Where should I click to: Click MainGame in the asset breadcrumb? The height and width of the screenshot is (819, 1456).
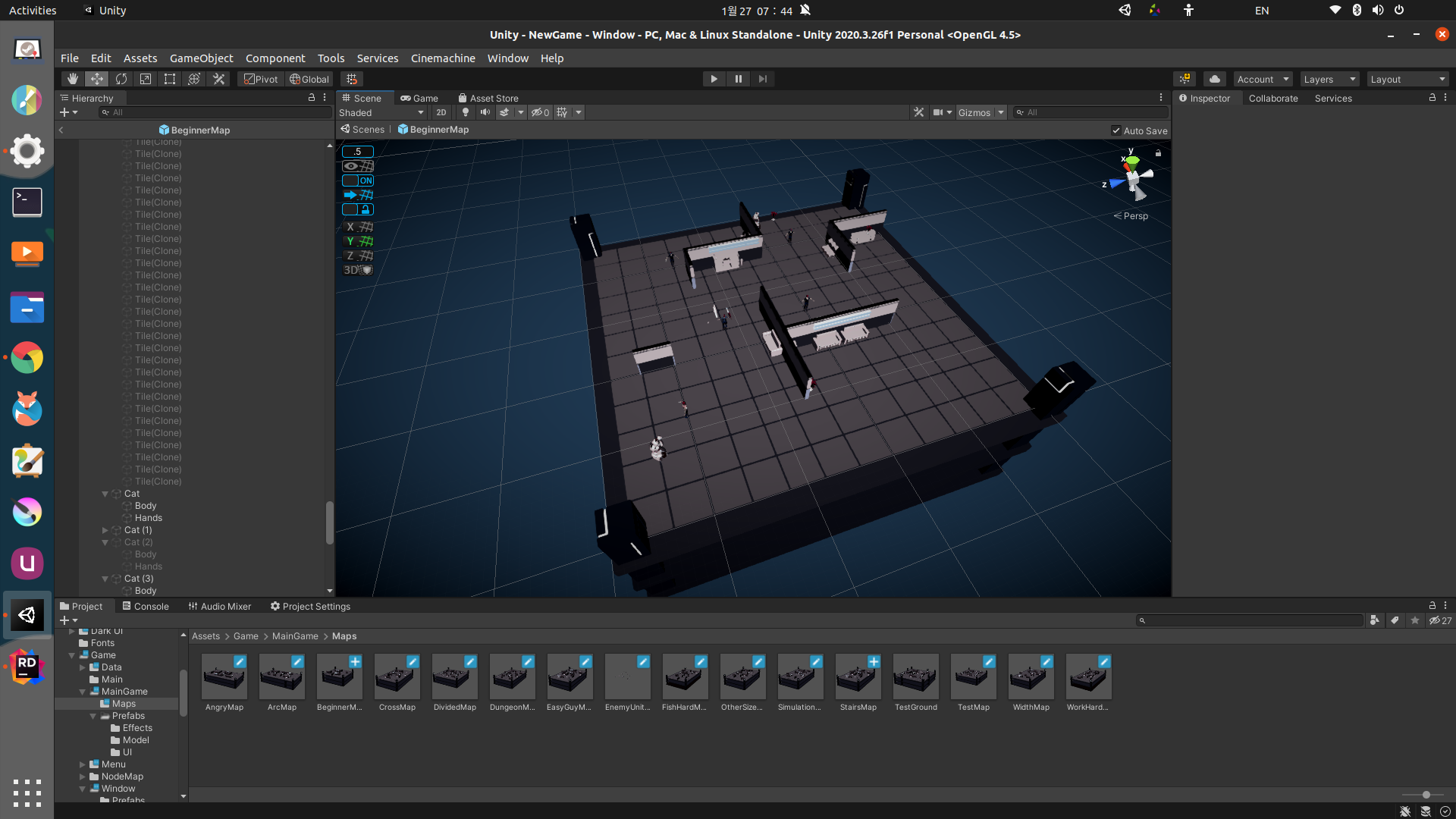tap(295, 636)
